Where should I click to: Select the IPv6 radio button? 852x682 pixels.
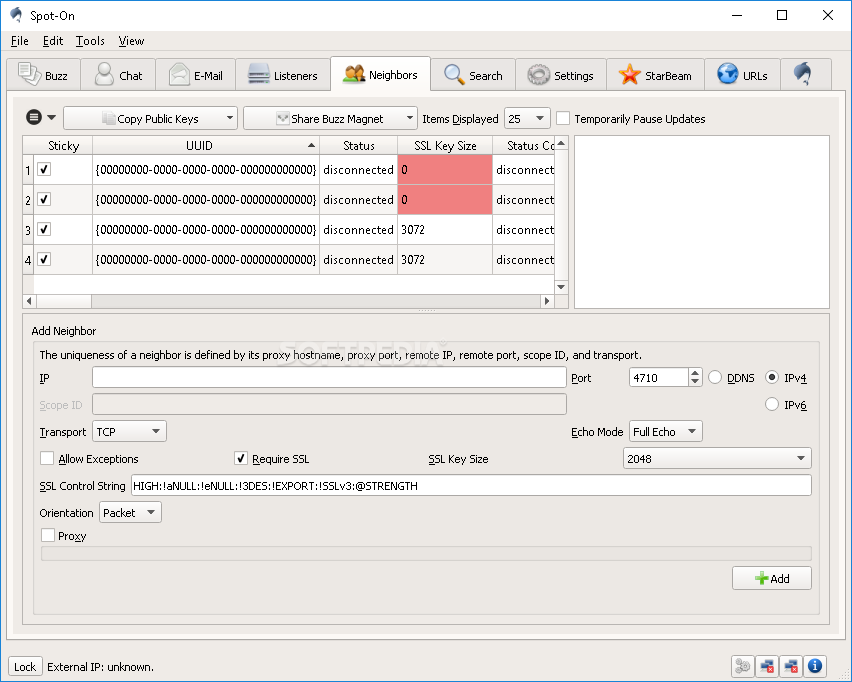[x=772, y=404]
